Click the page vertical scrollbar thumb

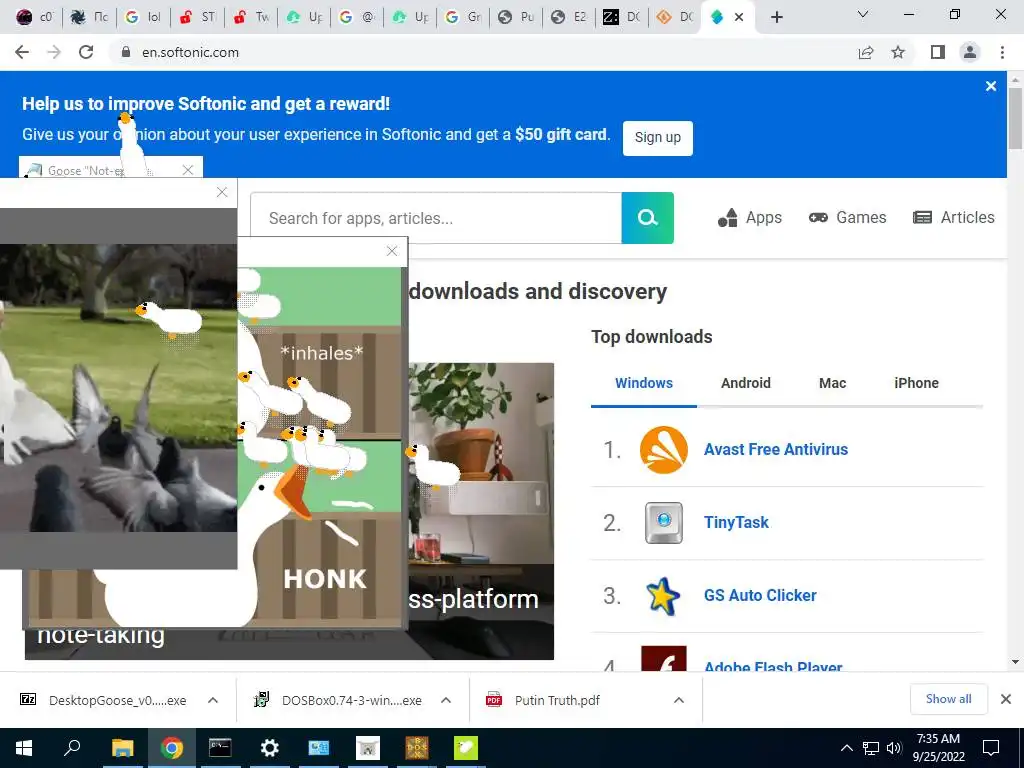[1015, 118]
